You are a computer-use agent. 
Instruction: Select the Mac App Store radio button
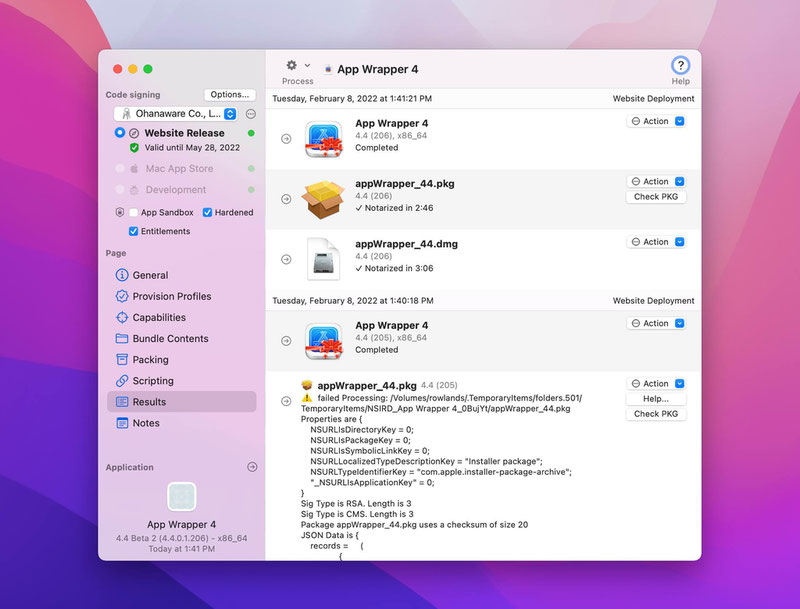point(120,168)
